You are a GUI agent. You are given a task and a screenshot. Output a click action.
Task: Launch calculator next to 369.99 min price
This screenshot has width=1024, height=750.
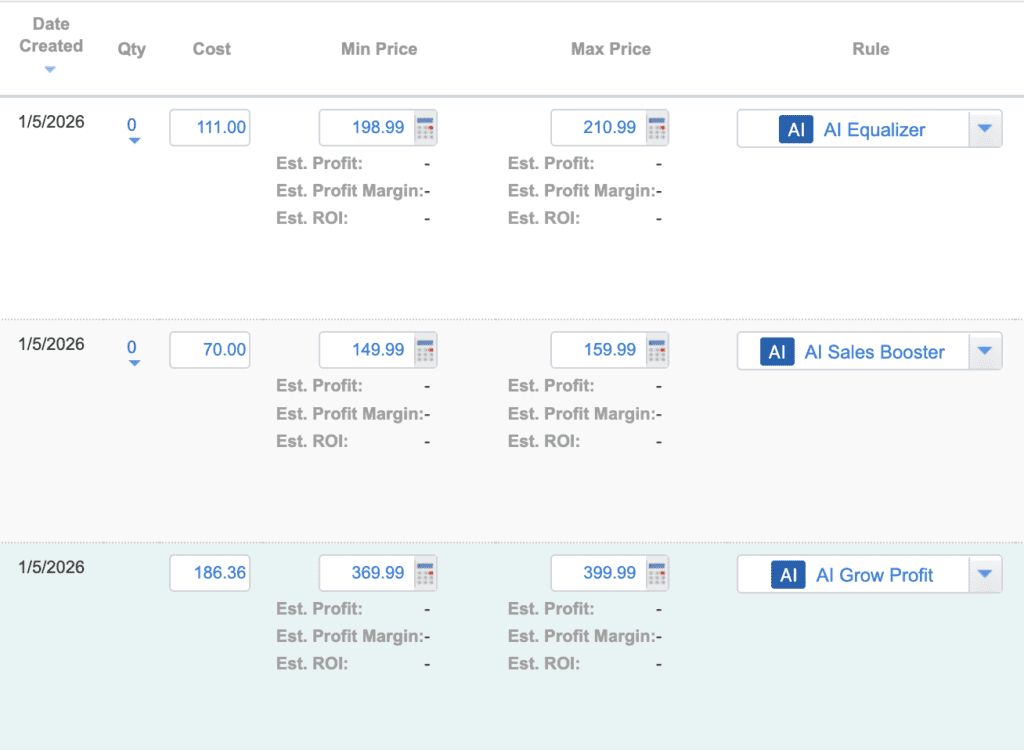[426, 574]
